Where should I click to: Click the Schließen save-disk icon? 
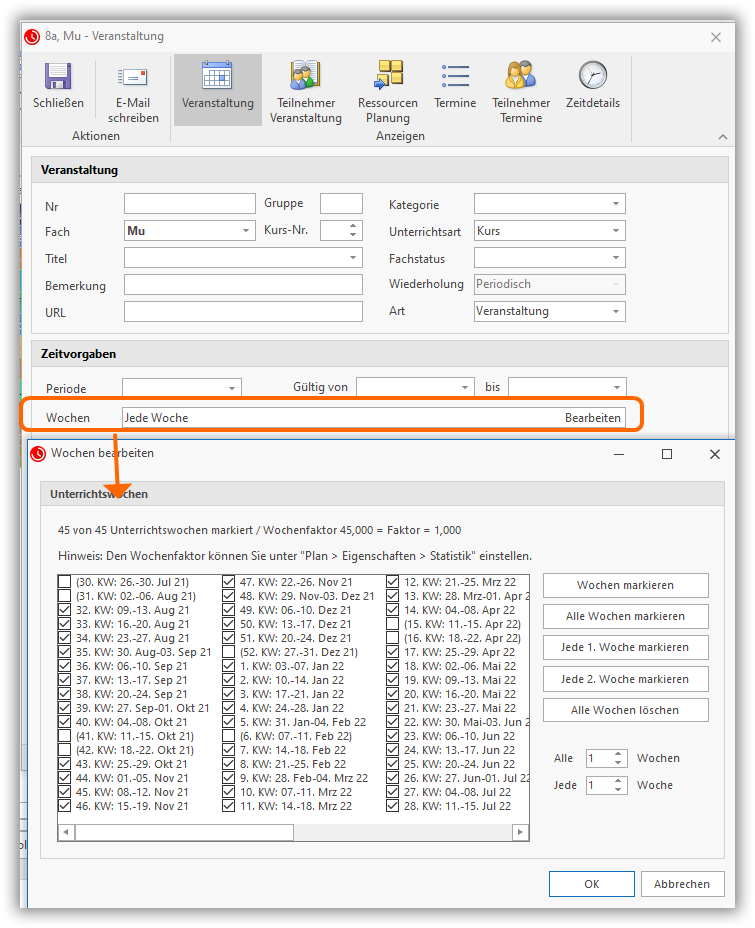[x=58, y=78]
